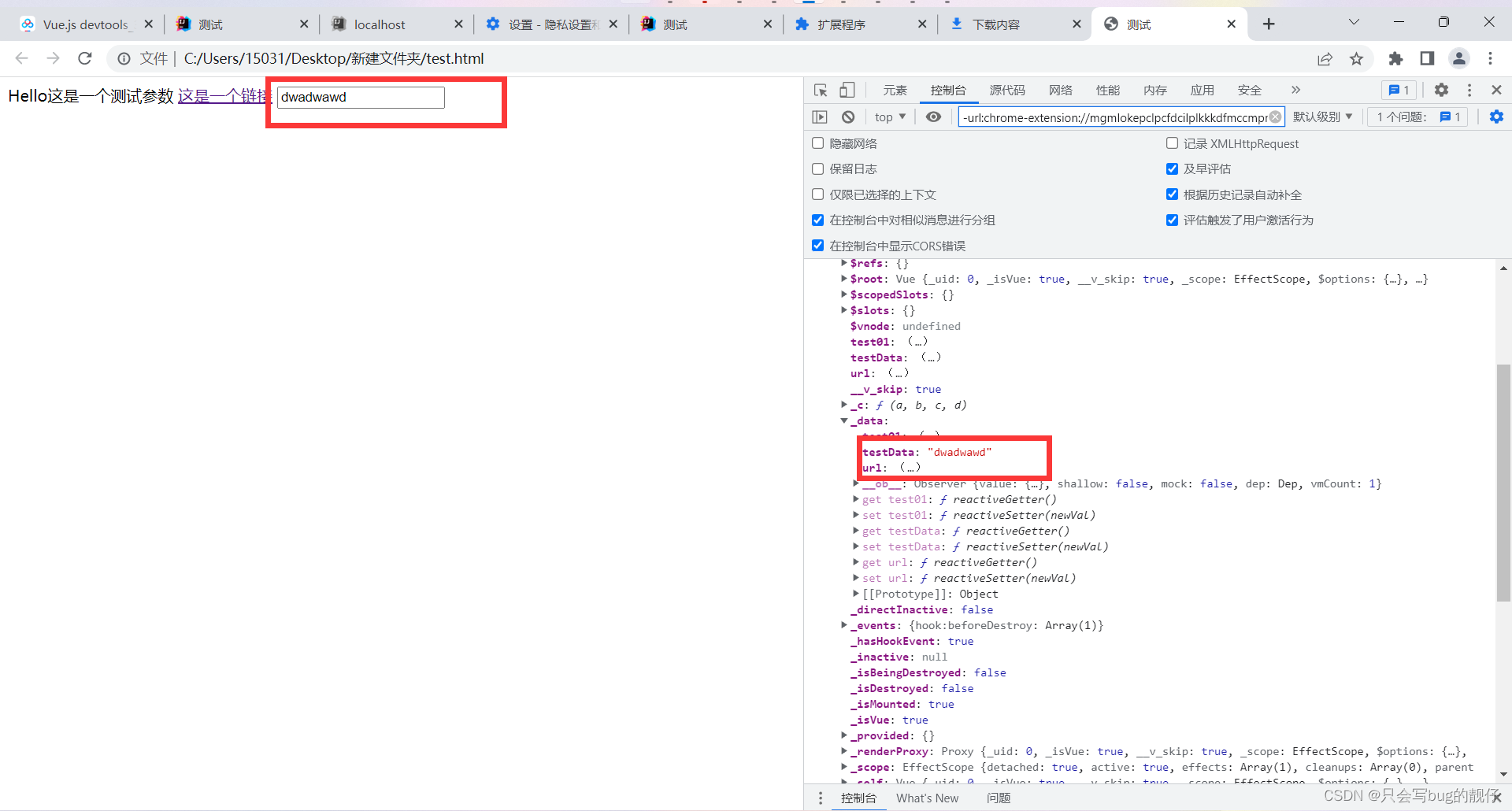Switch to the 源代码 tab

[x=1007, y=90]
